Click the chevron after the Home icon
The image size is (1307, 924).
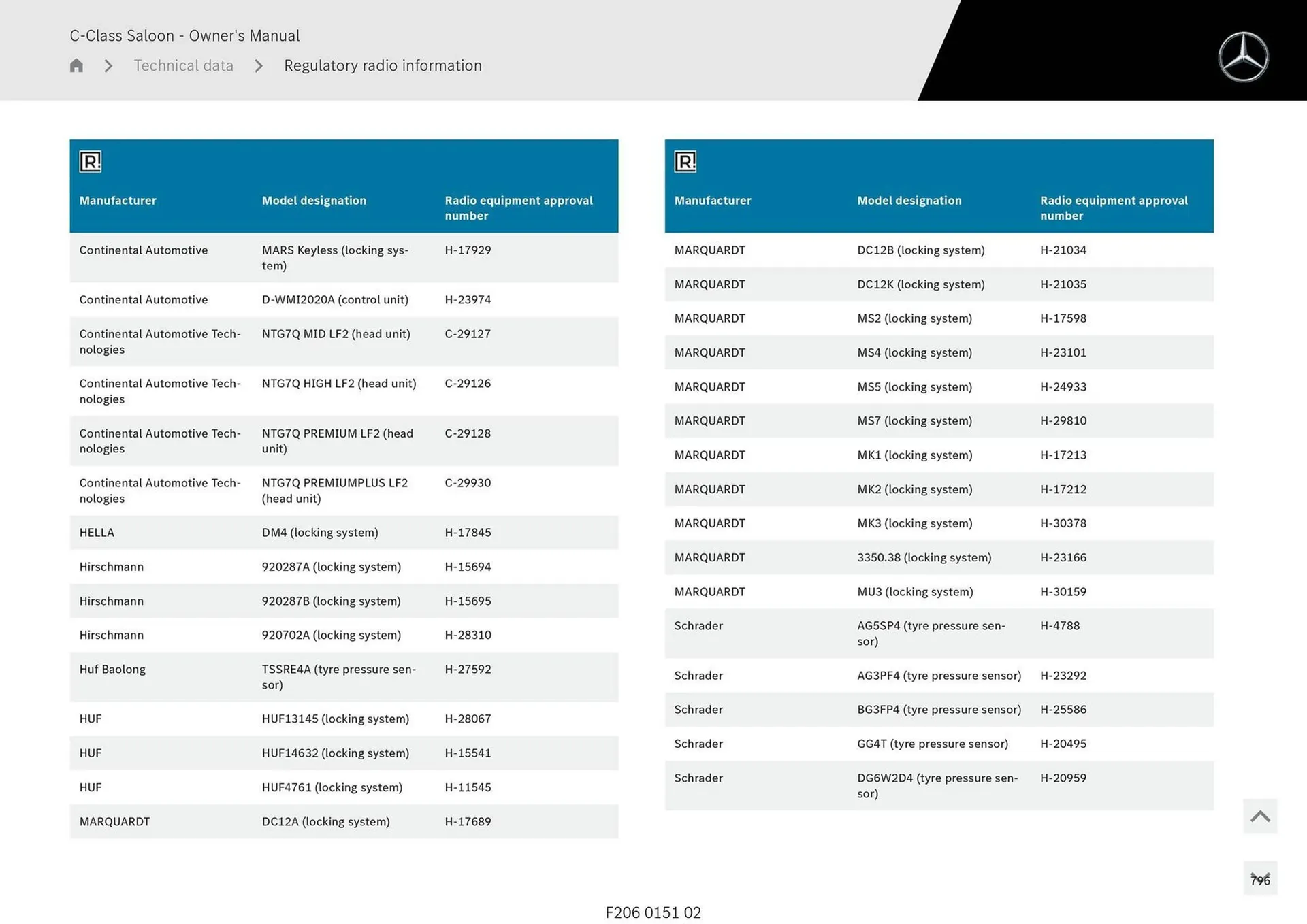[108, 66]
